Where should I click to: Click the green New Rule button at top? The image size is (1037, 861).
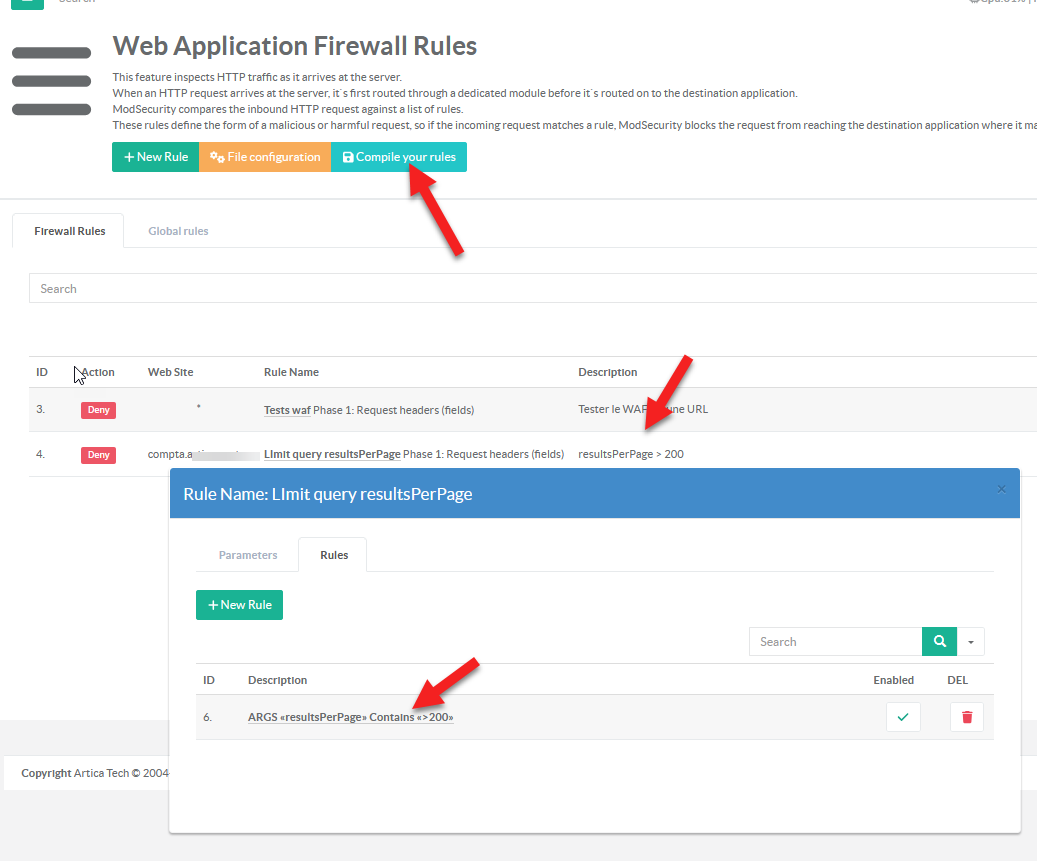(x=156, y=157)
